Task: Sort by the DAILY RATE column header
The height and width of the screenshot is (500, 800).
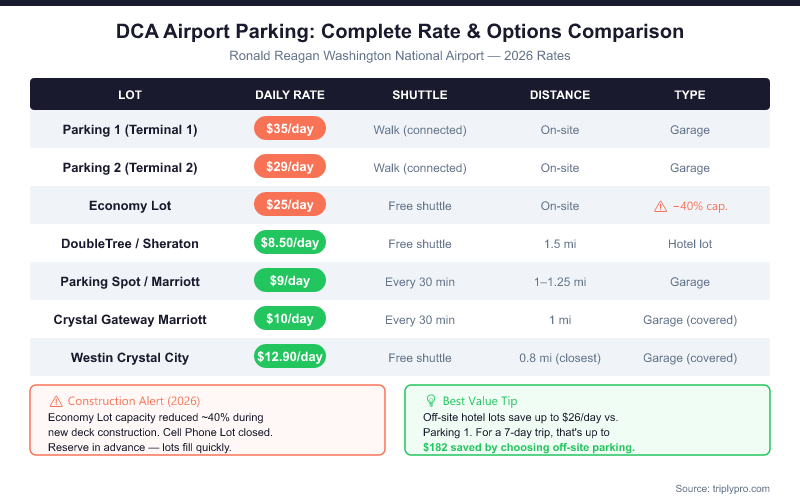Action: pos(290,95)
